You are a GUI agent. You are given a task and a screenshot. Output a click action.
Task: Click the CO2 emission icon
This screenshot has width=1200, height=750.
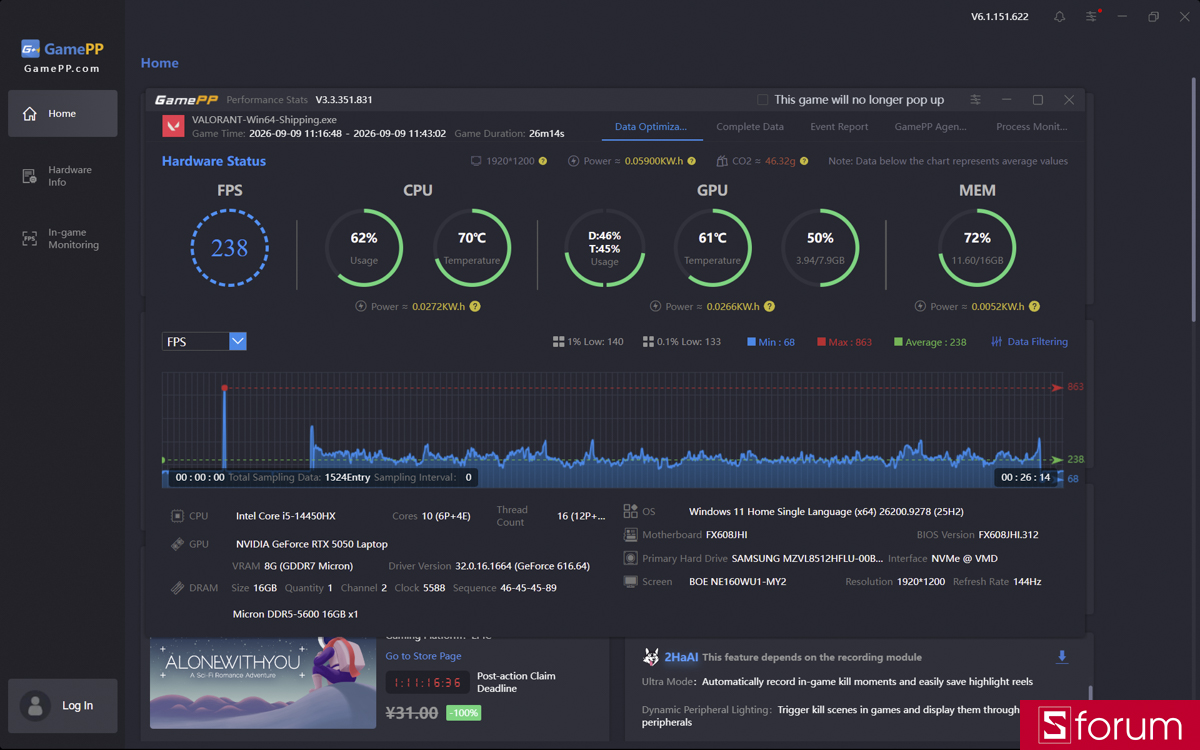722,161
